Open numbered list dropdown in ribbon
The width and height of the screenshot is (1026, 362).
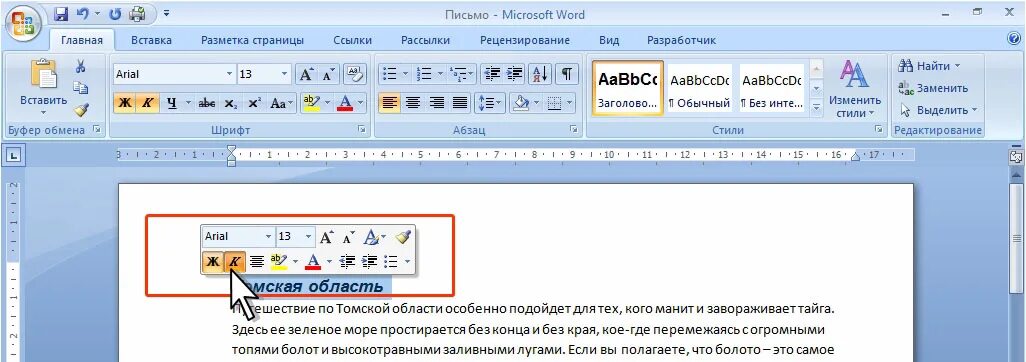pos(440,74)
